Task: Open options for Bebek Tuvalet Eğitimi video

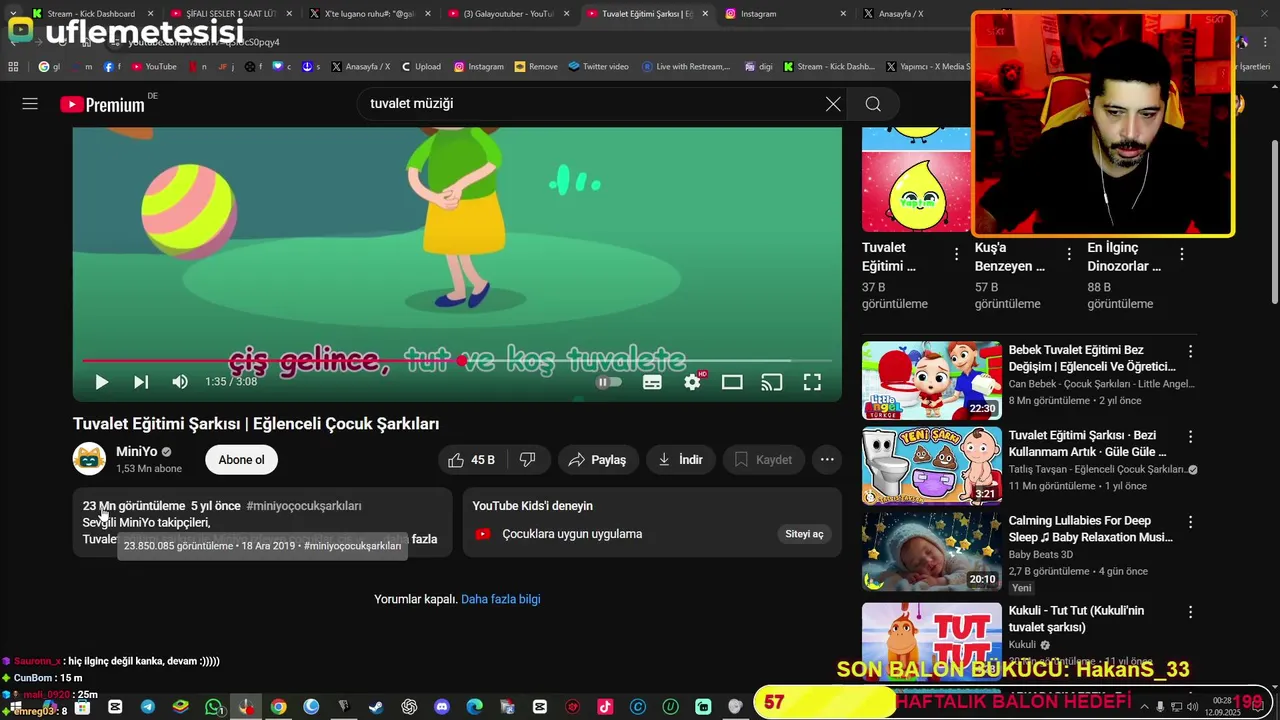Action: (1190, 351)
